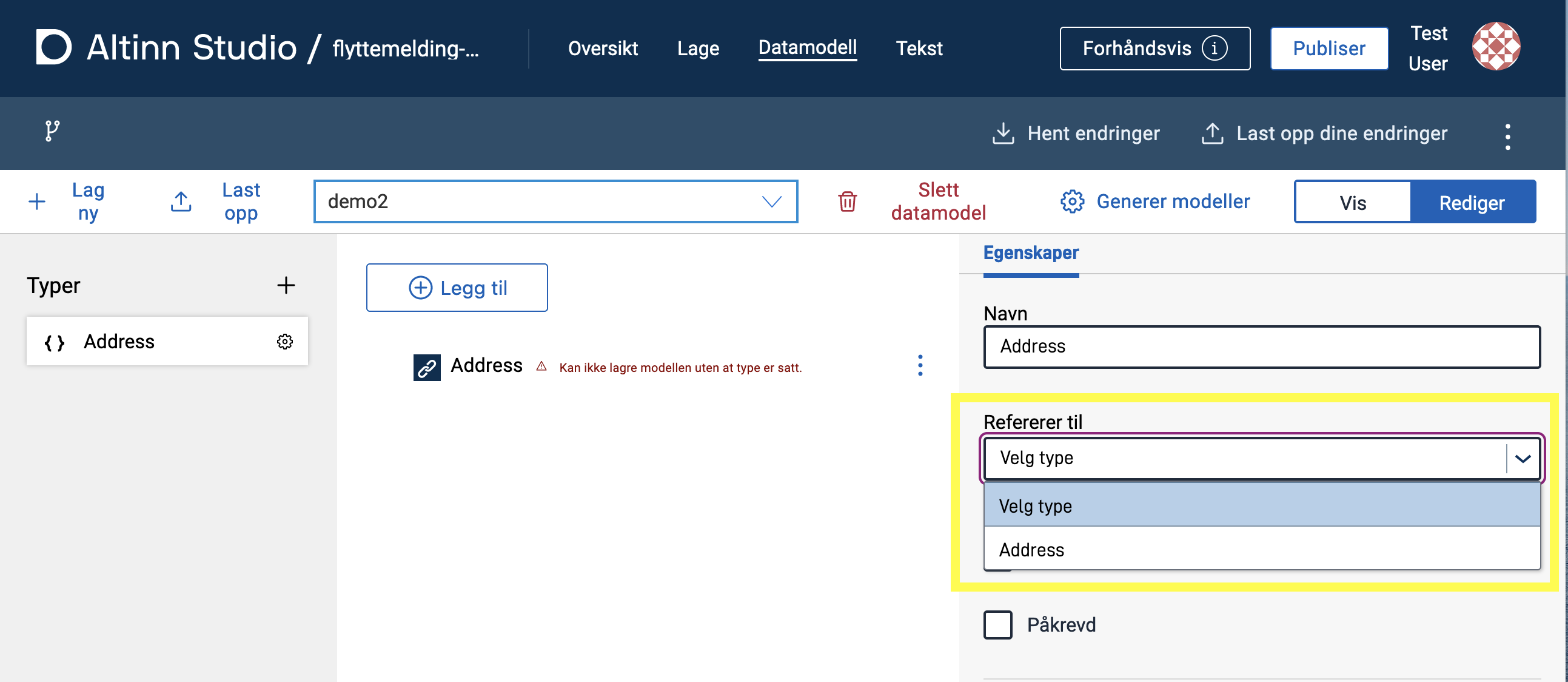The height and width of the screenshot is (682, 1568).
Task: Open the Egenskaper tab
Action: click(x=1031, y=252)
